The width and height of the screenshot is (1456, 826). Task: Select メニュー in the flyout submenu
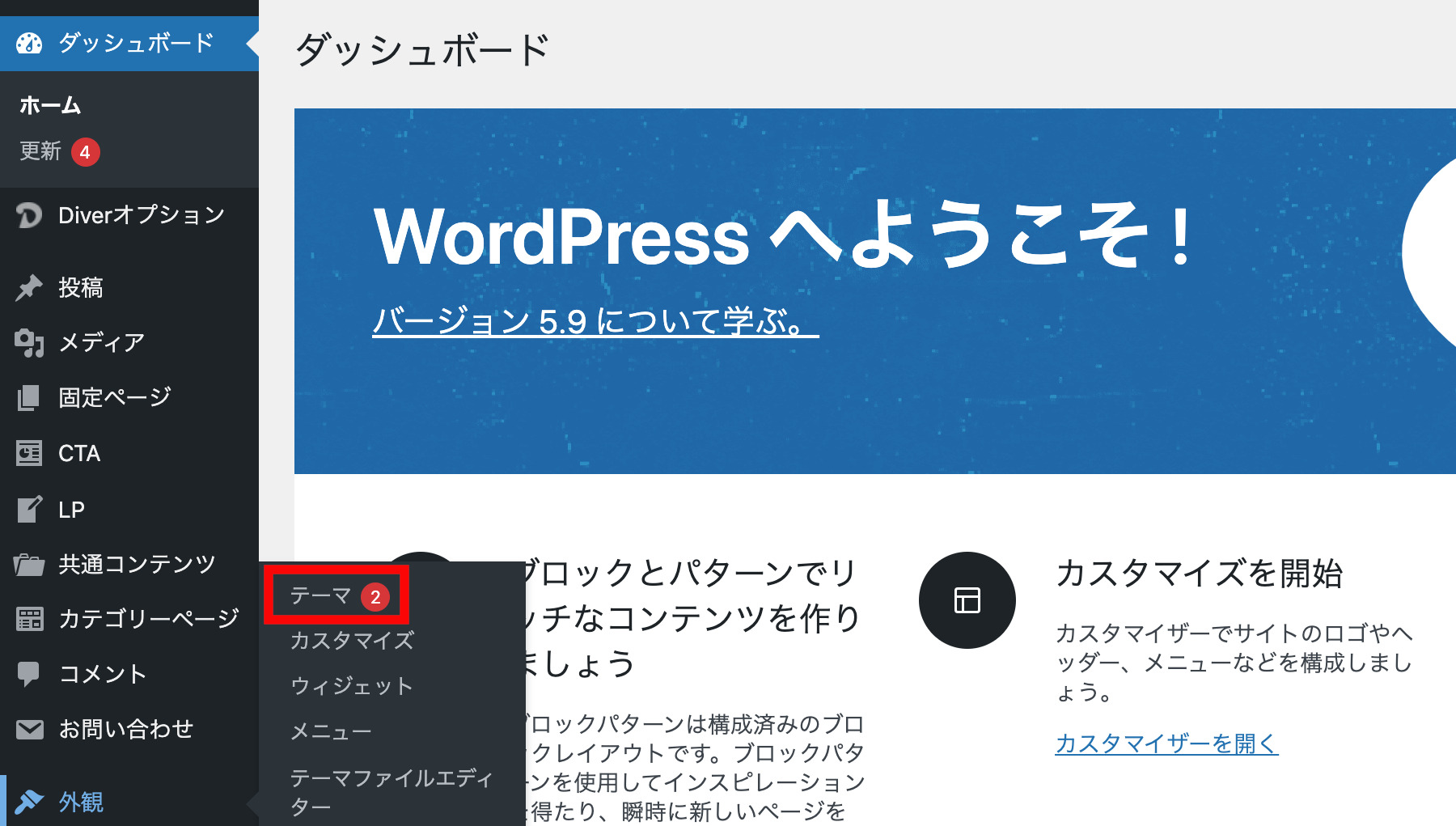coord(331,731)
